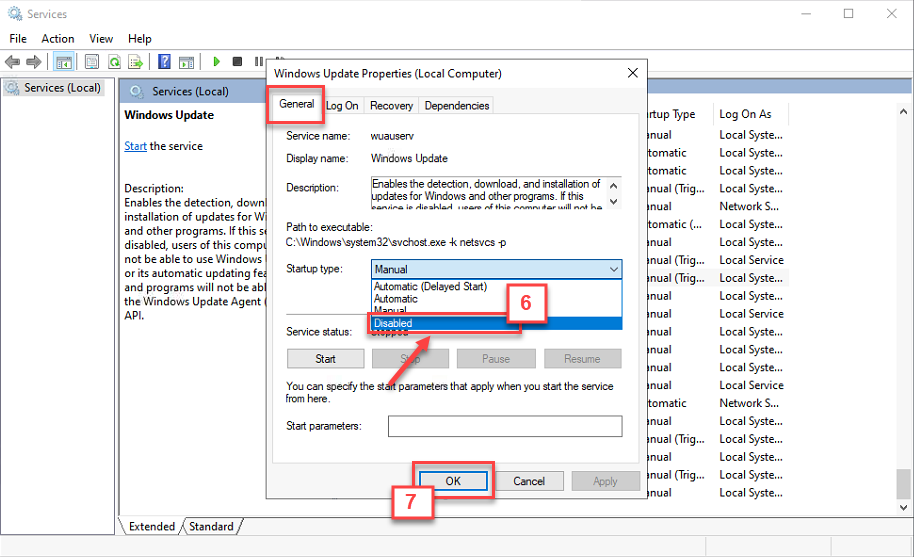Screen dimensions: 914x557
Task: Toggle the Show/Hide Action Pane toolbar icon
Action: pyautogui.click(x=187, y=62)
